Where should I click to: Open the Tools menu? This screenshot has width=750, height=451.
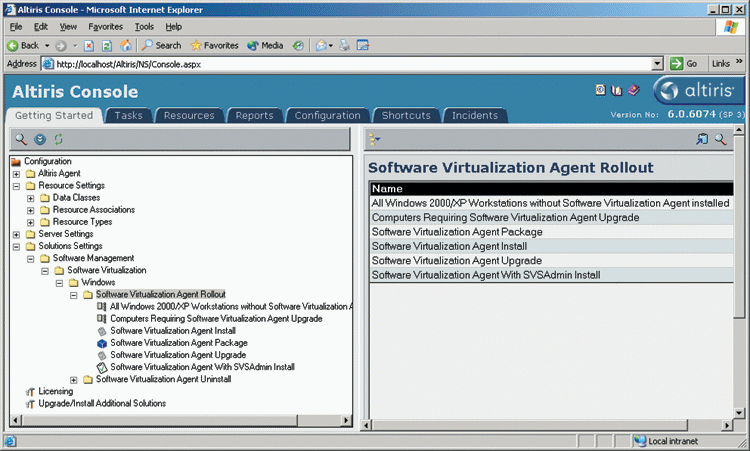[144, 27]
